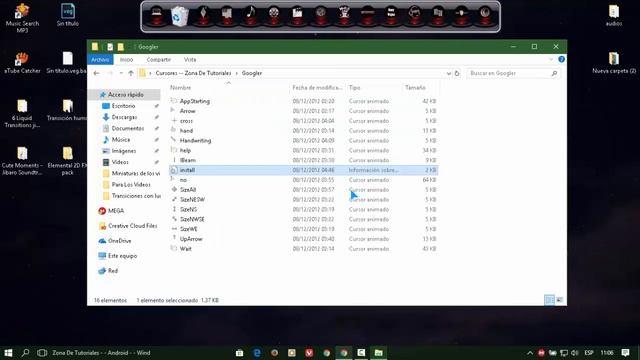640x360 pixels.
Task: Switch to File Explorer taskbar icon
Action: [378, 353]
